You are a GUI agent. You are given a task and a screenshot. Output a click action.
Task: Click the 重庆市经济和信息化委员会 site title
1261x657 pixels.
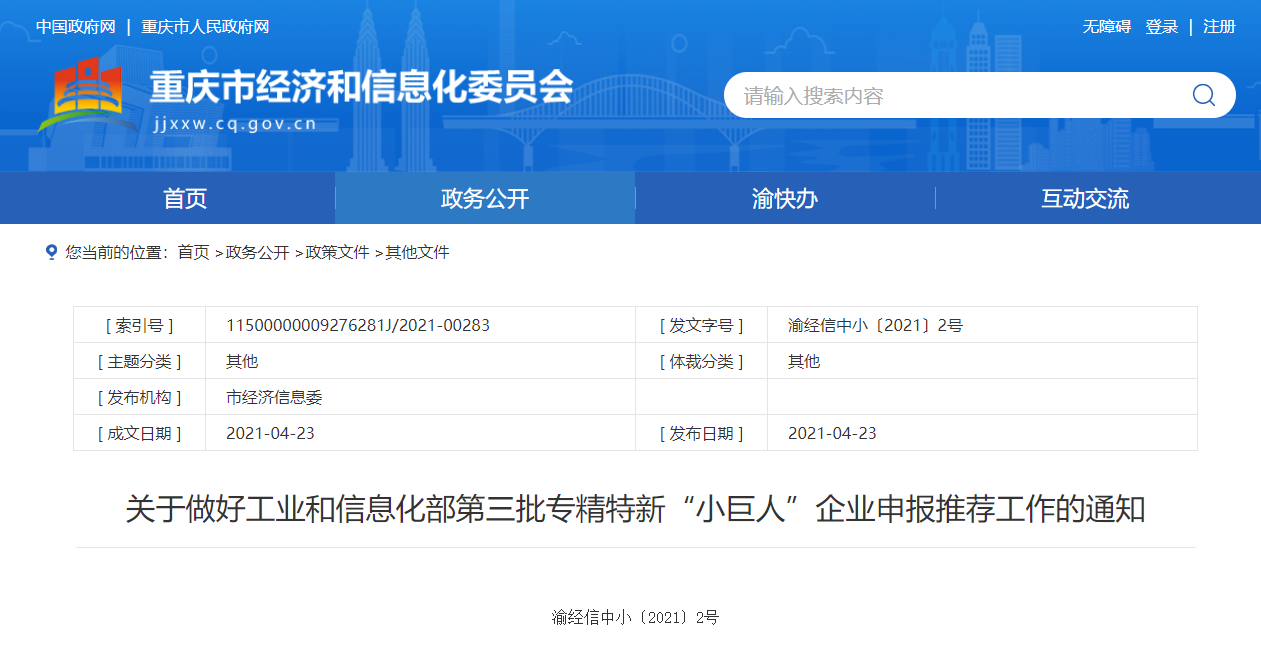tap(360, 88)
